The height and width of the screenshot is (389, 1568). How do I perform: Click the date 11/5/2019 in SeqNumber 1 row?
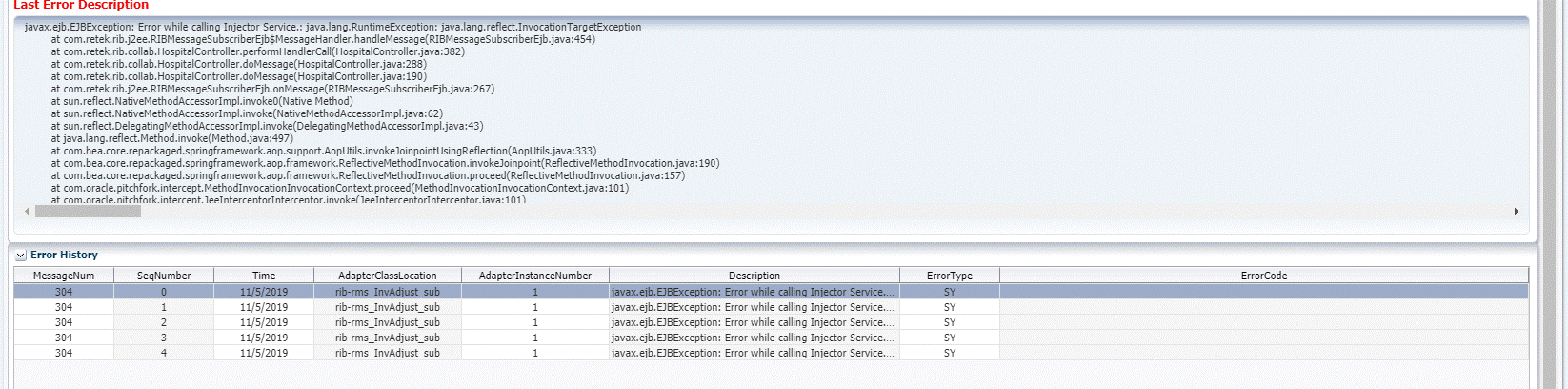pos(264,307)
